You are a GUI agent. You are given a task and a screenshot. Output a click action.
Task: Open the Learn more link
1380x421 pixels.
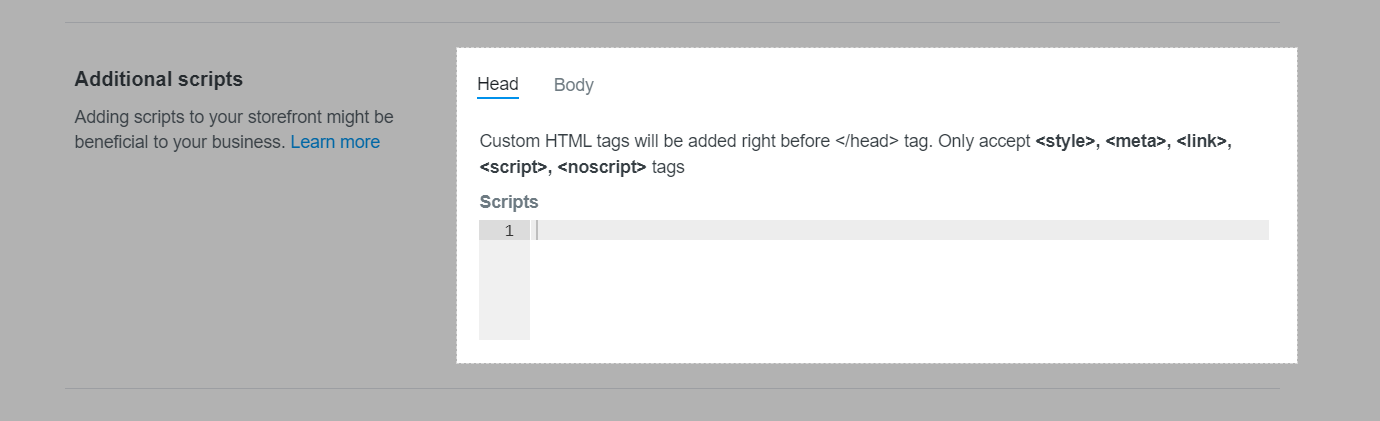335,142
